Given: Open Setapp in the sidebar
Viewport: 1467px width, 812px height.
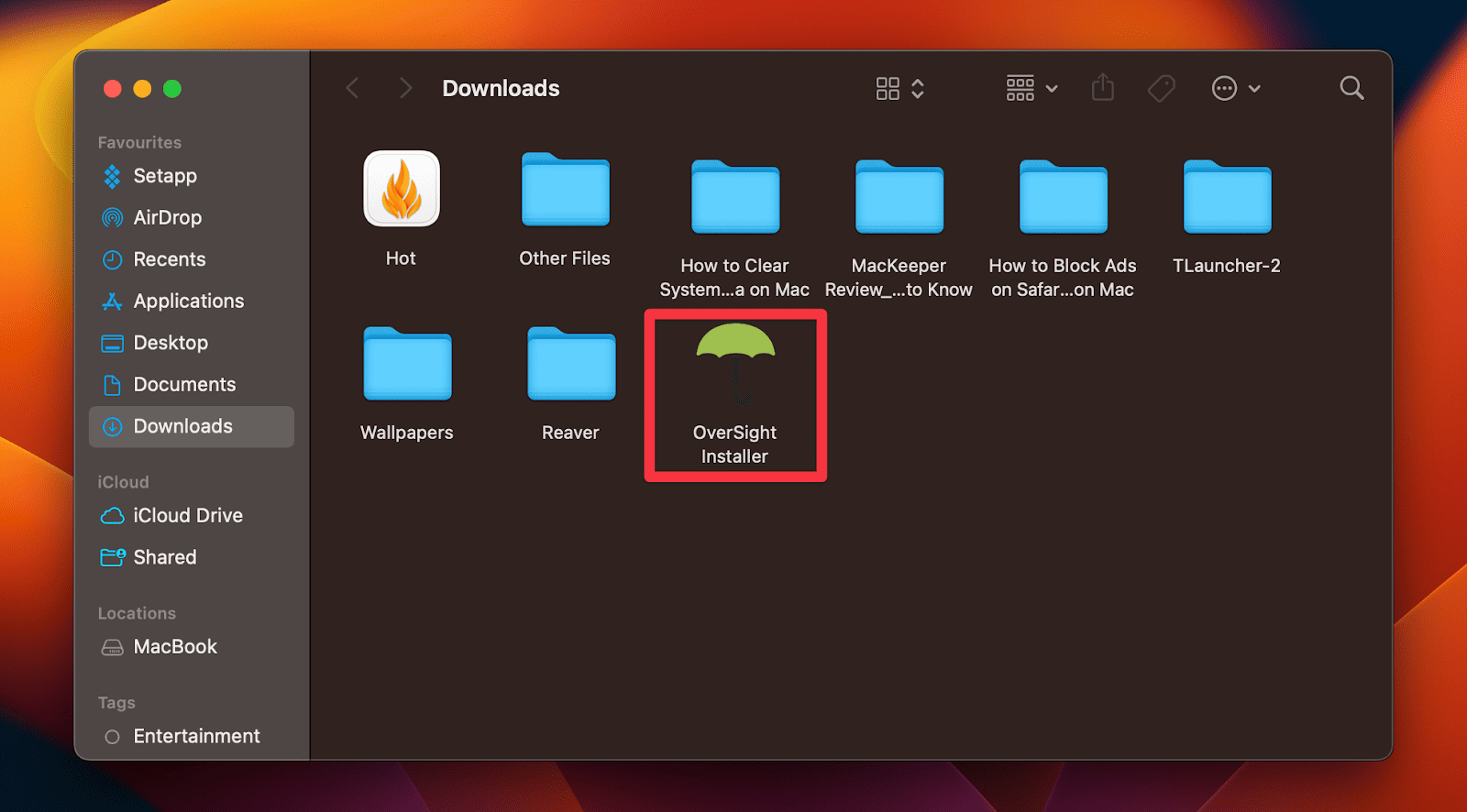Looking at the screenshot, I should coord(191,176).
